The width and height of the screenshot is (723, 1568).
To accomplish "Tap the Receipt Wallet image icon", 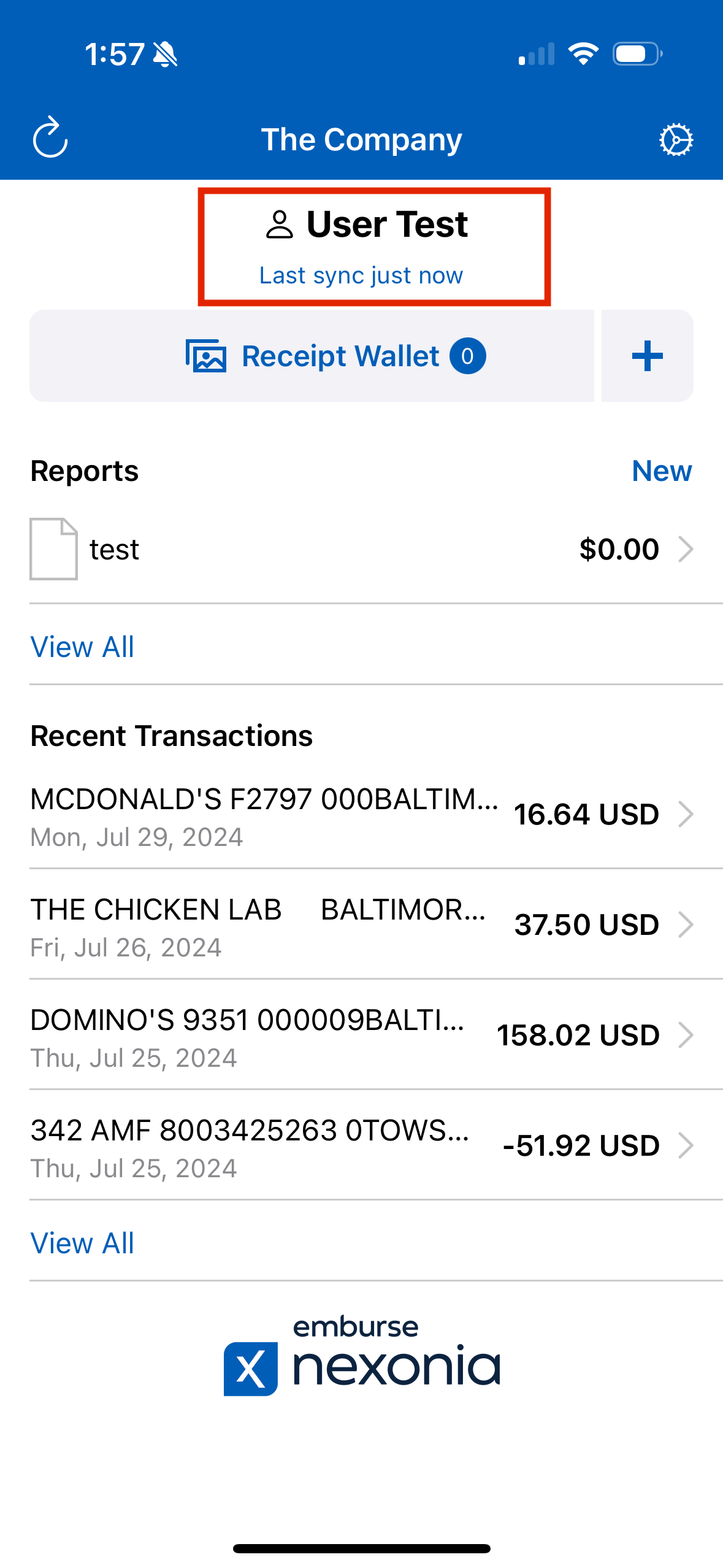I will coord(206,356).
